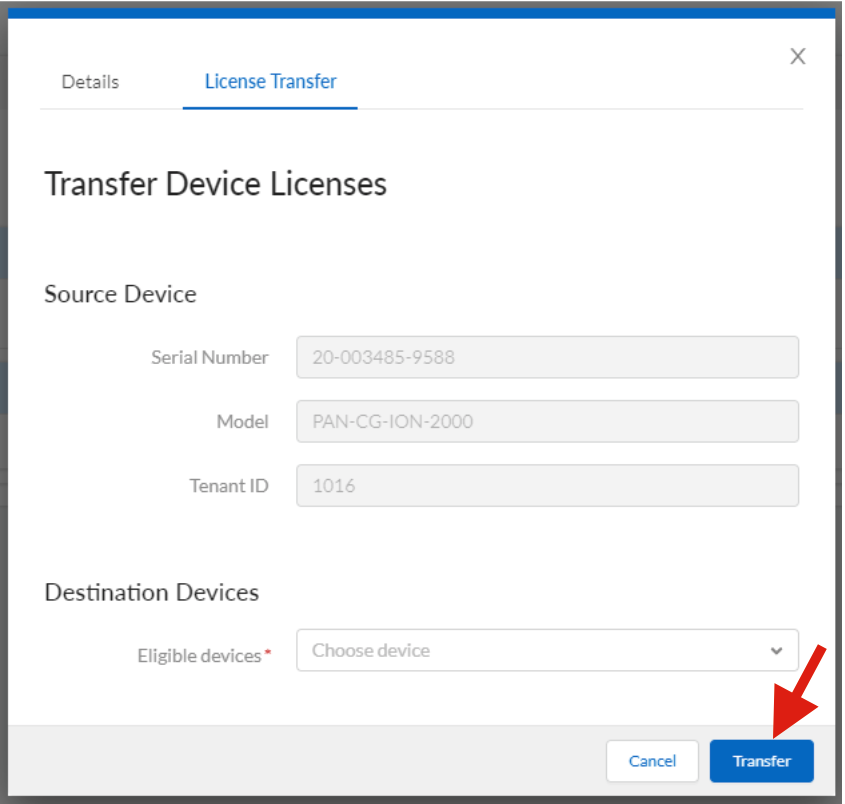Click the Tenant ID field

[547, 485]
